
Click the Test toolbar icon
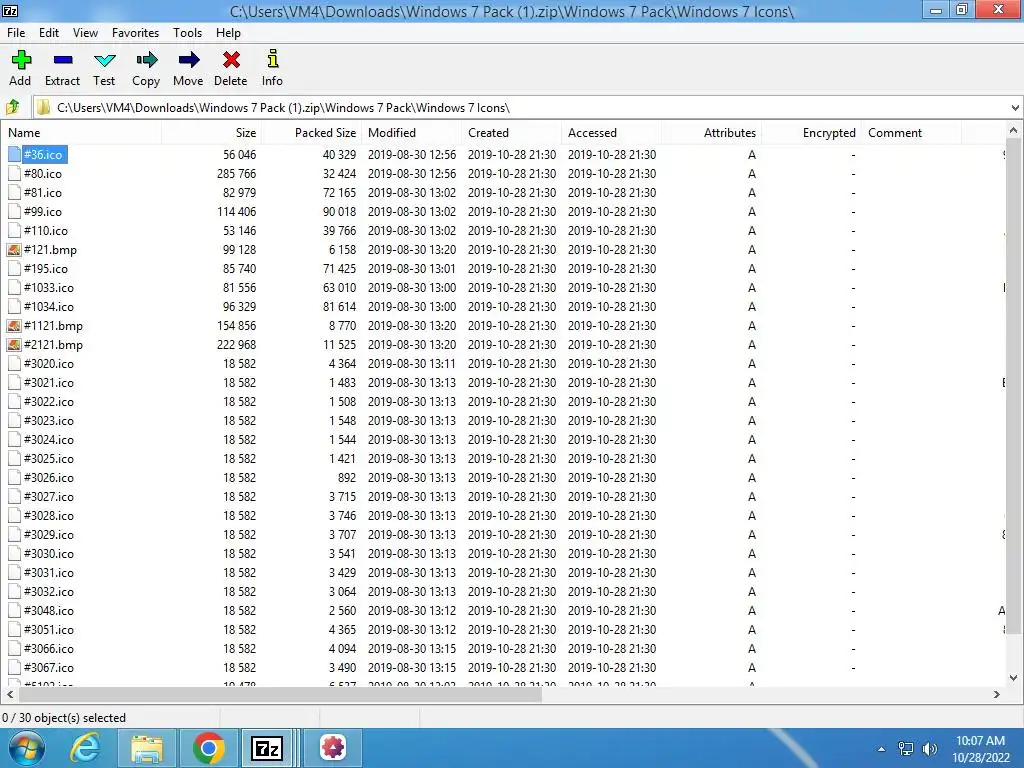pos(104,61)
